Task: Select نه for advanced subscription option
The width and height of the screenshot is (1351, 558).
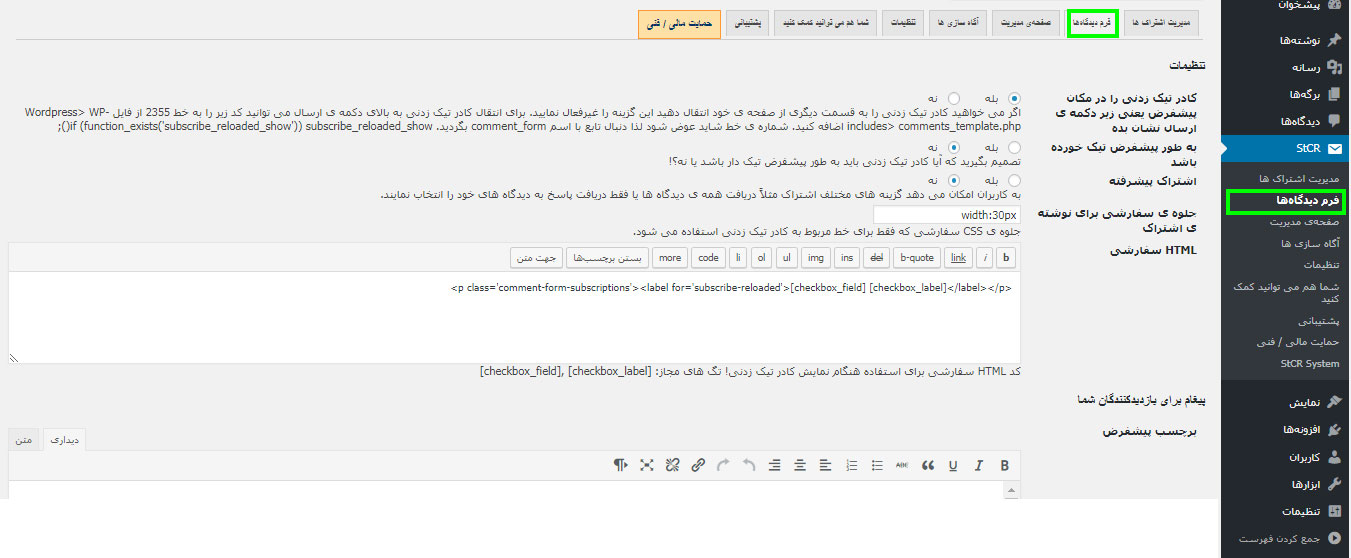Action: pyautogui.click(x=954, y=180)
